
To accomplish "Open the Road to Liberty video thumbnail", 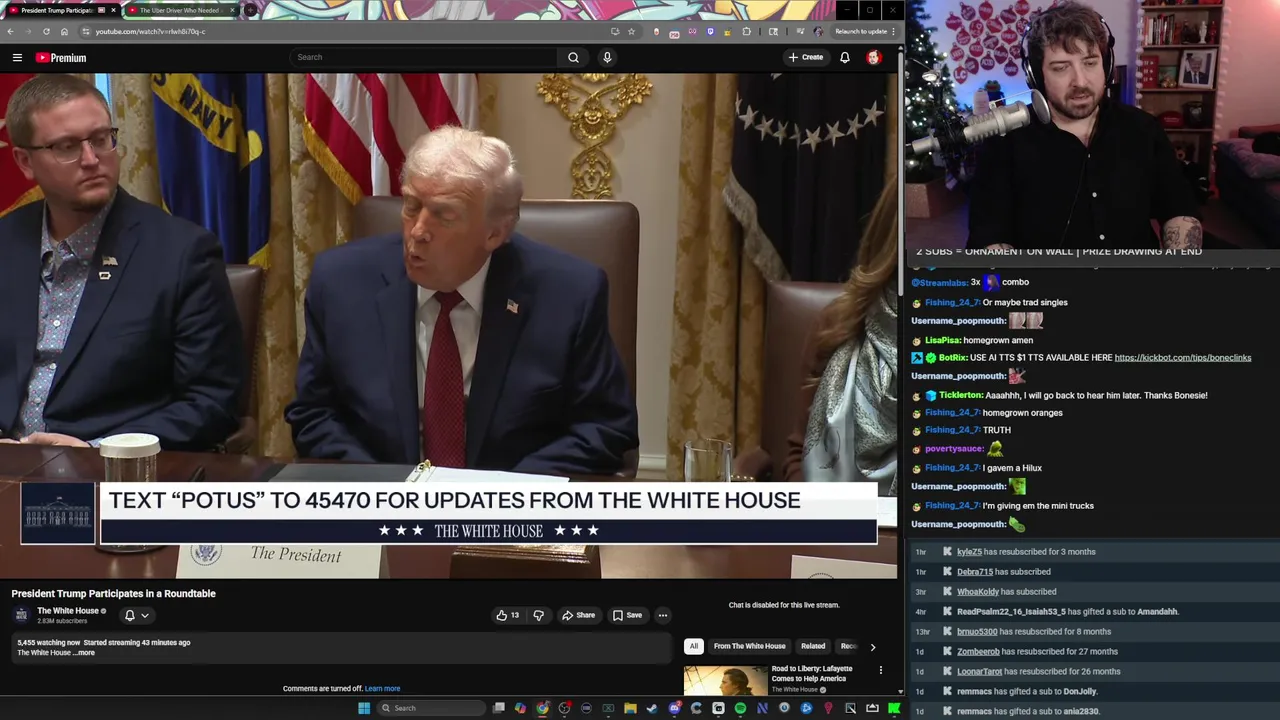I will point(726,681).
